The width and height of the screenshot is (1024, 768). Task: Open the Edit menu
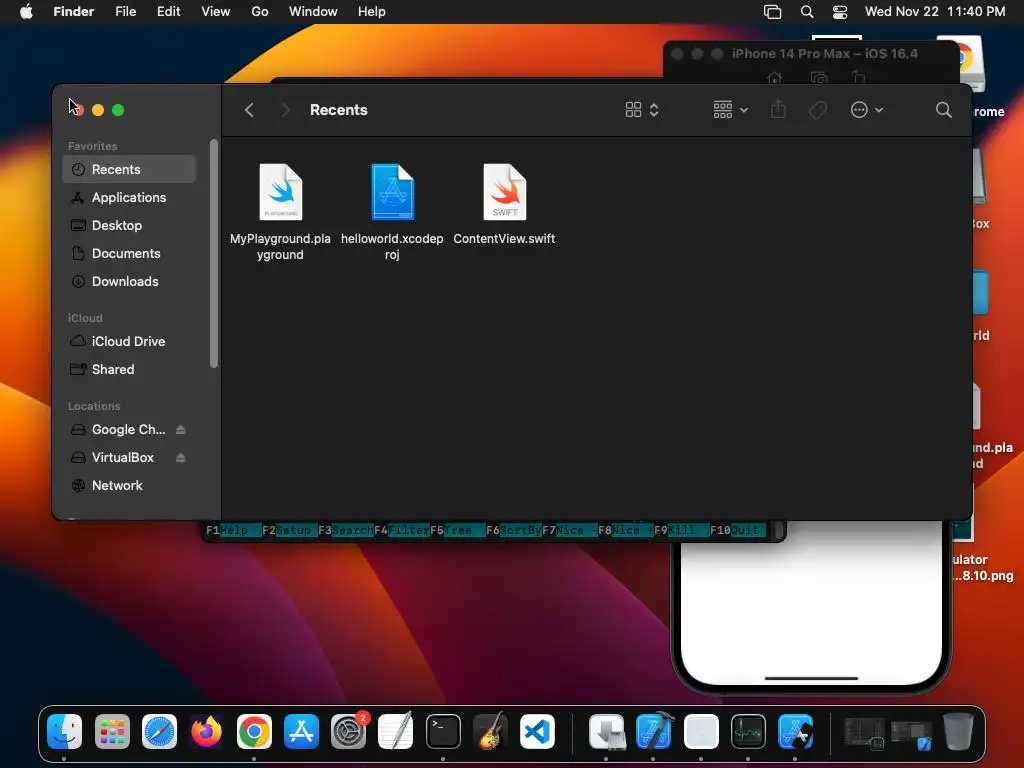pyautogui.click(x=168, y=12)
